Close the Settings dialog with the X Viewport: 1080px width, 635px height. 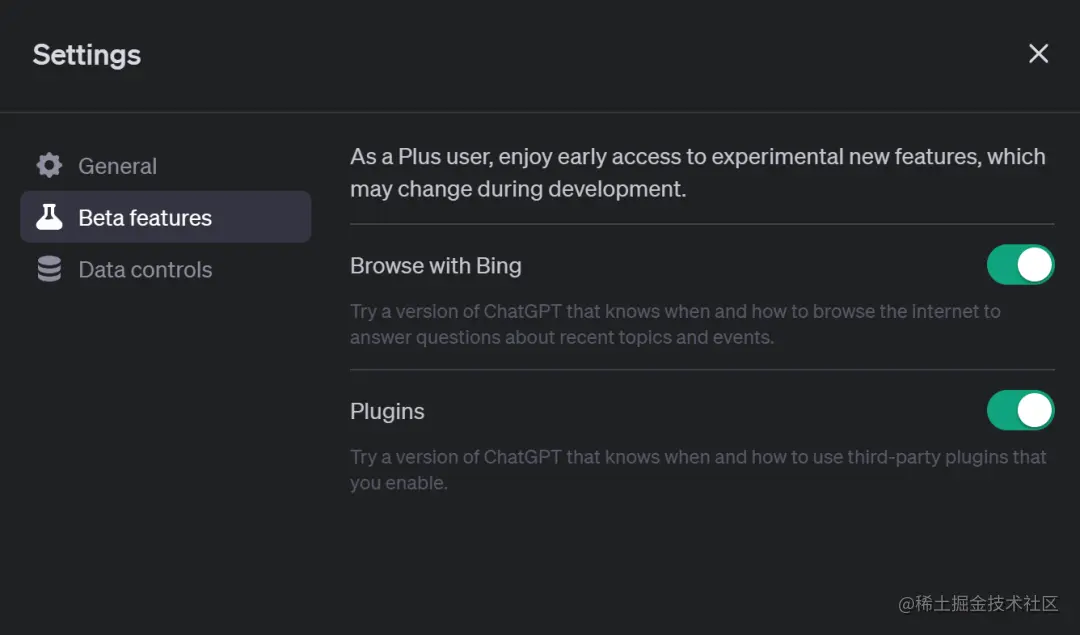coord(1038,54)
